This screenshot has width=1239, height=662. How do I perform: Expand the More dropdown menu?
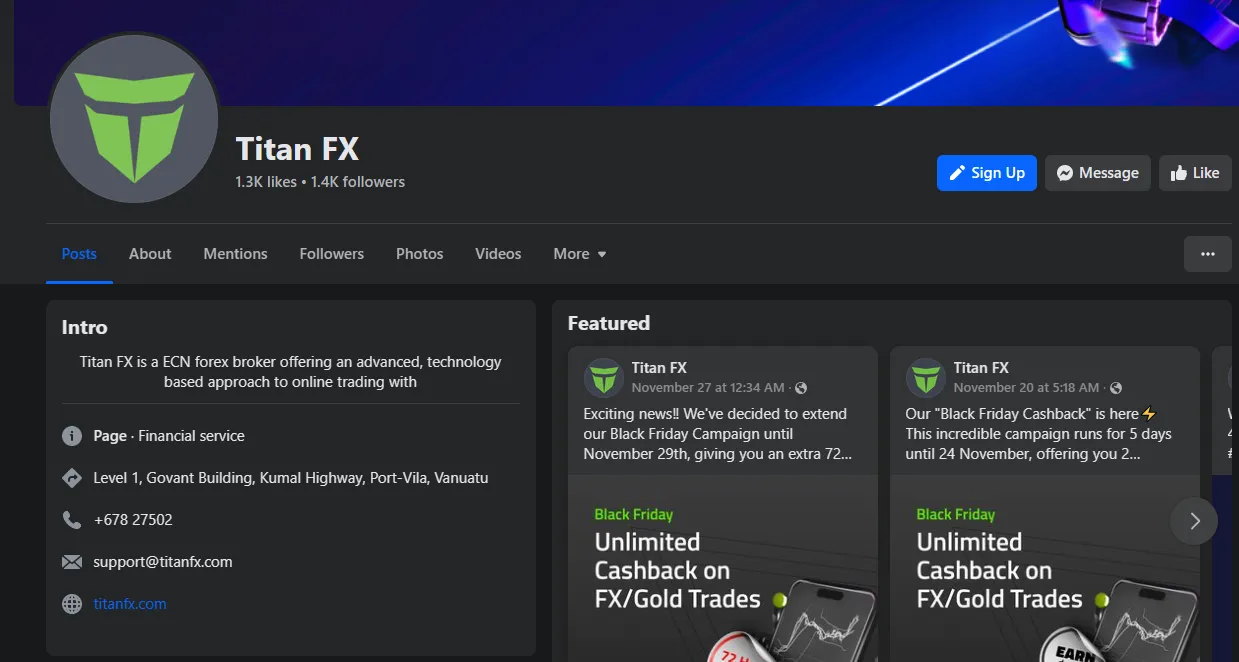point(580,254)
